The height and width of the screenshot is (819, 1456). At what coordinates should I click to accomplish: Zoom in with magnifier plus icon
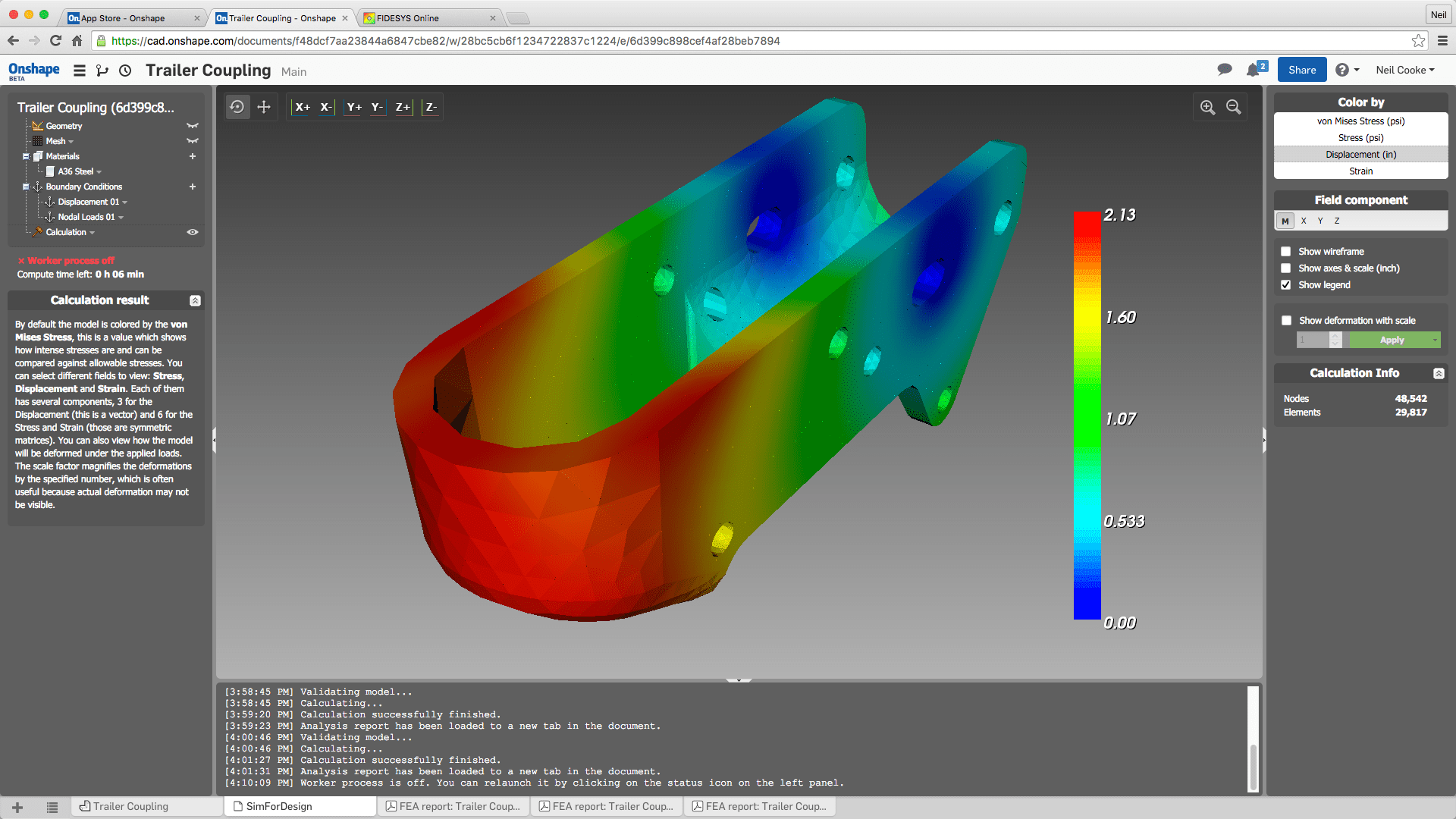1207,107
